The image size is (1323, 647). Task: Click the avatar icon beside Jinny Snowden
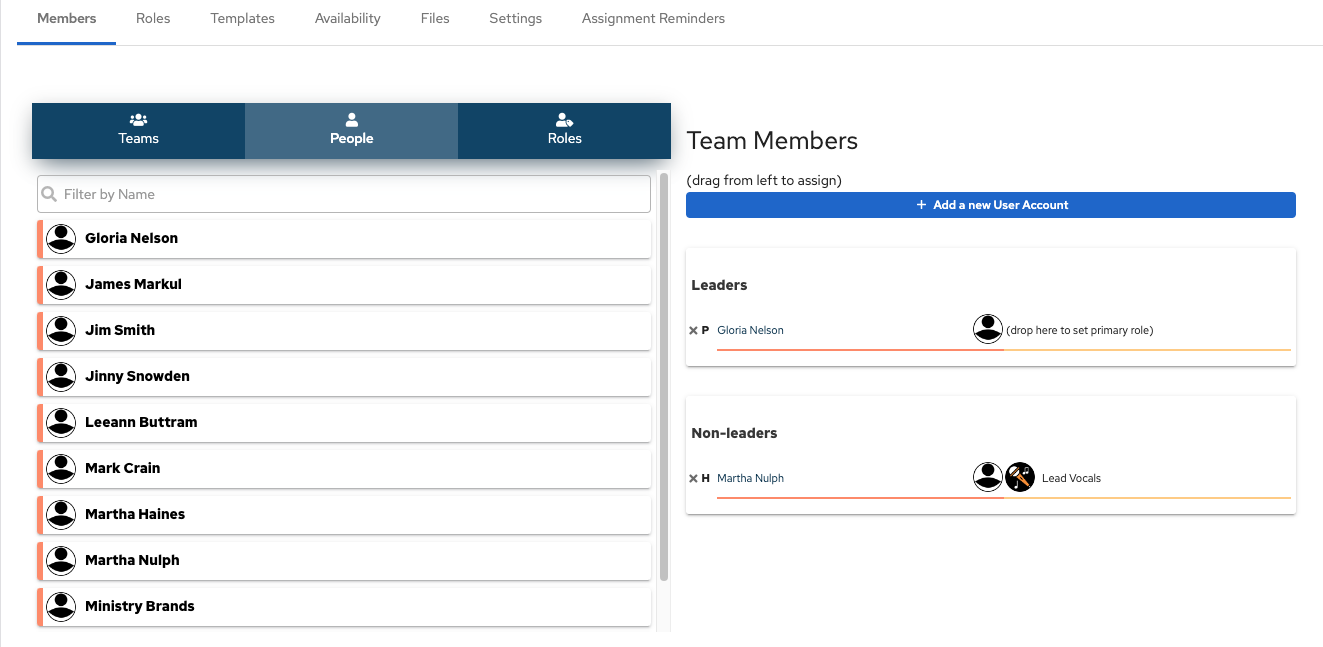point(62,376)
